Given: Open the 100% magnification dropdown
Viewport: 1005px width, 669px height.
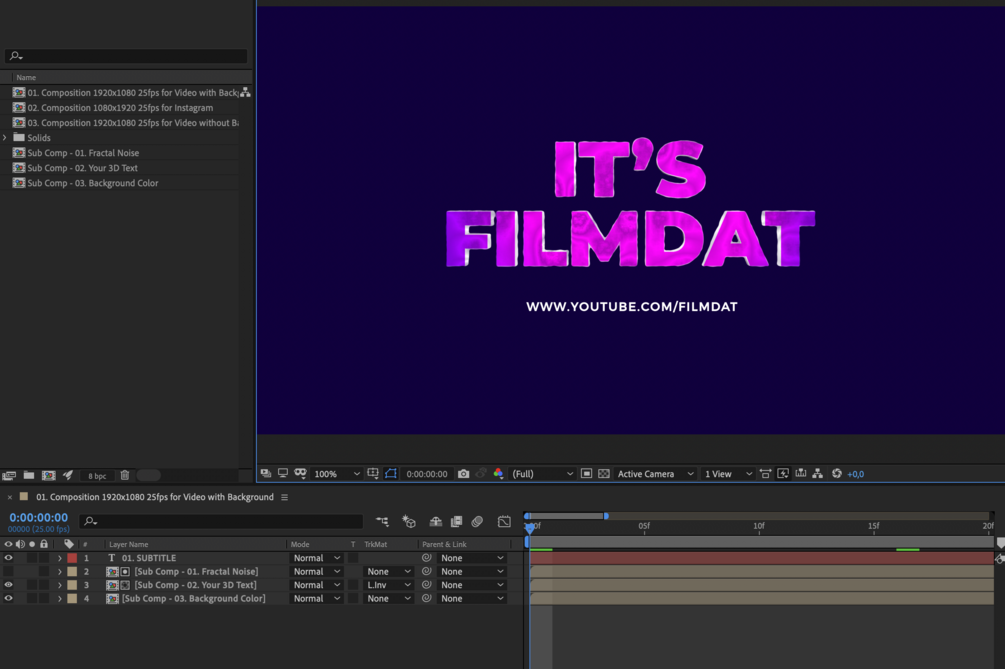Looking at the screenshot, I should [337, 474].
